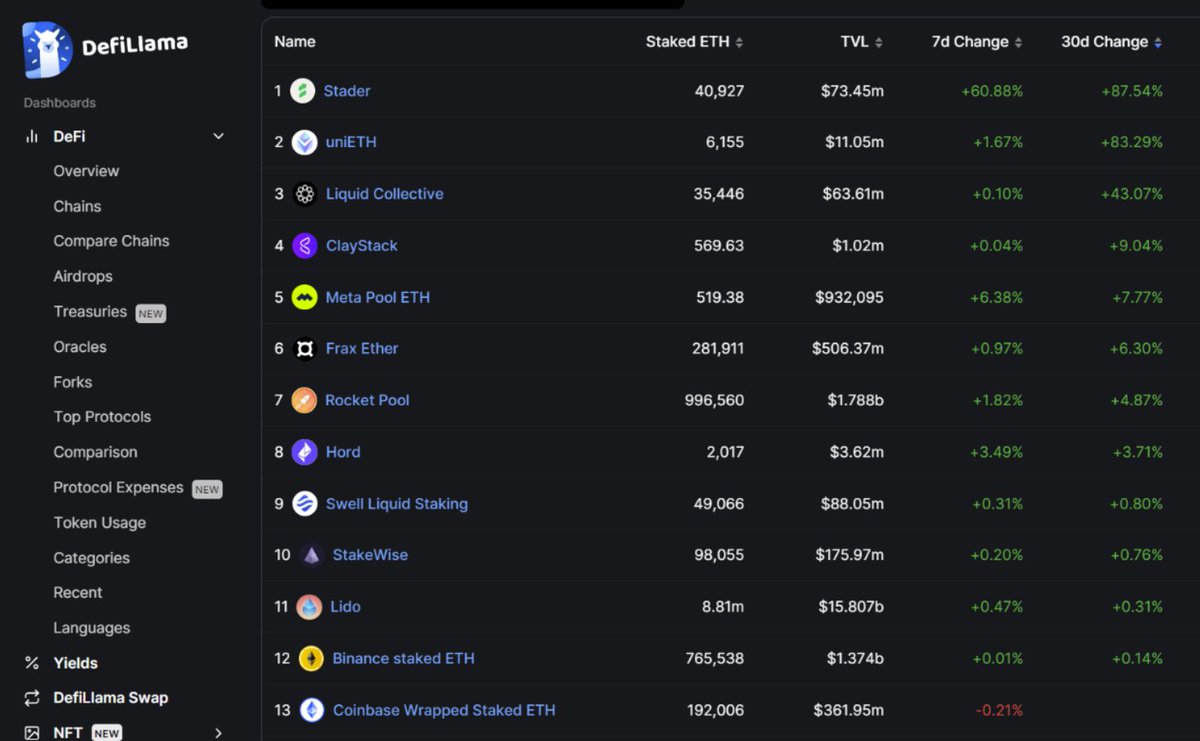Viewport: 1200px width, 741px height.
Task: Click the Rocket Pool protocol icon
Action: 304,401
